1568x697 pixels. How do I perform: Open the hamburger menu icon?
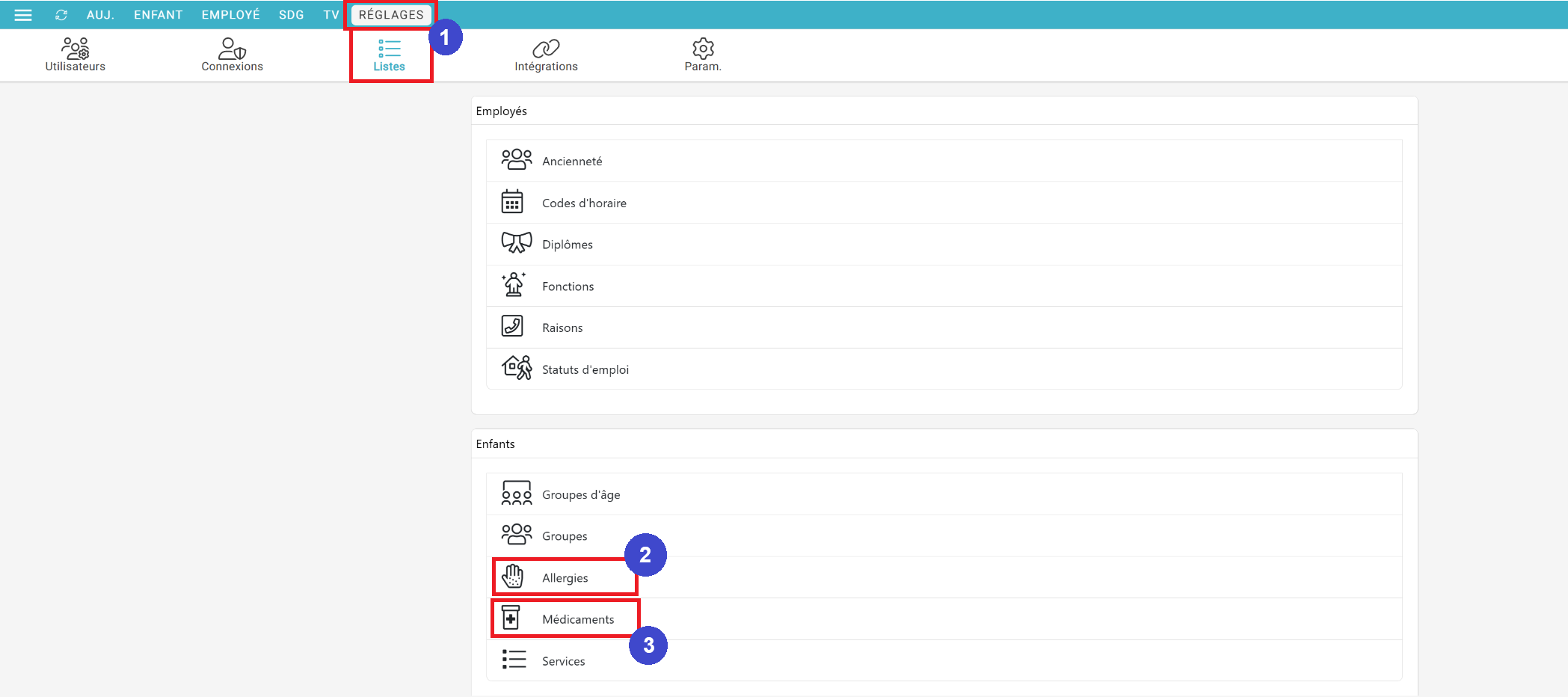click(x=23, y=15)
